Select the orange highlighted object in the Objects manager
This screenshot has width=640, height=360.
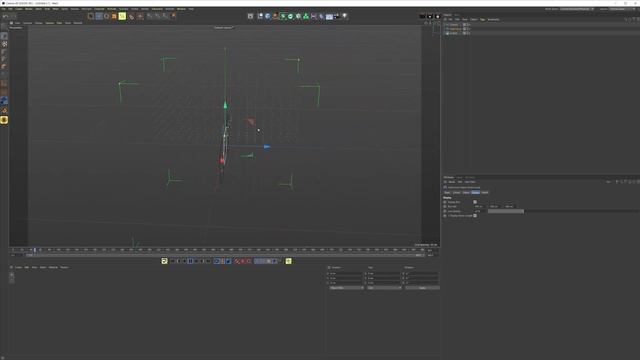455,29
